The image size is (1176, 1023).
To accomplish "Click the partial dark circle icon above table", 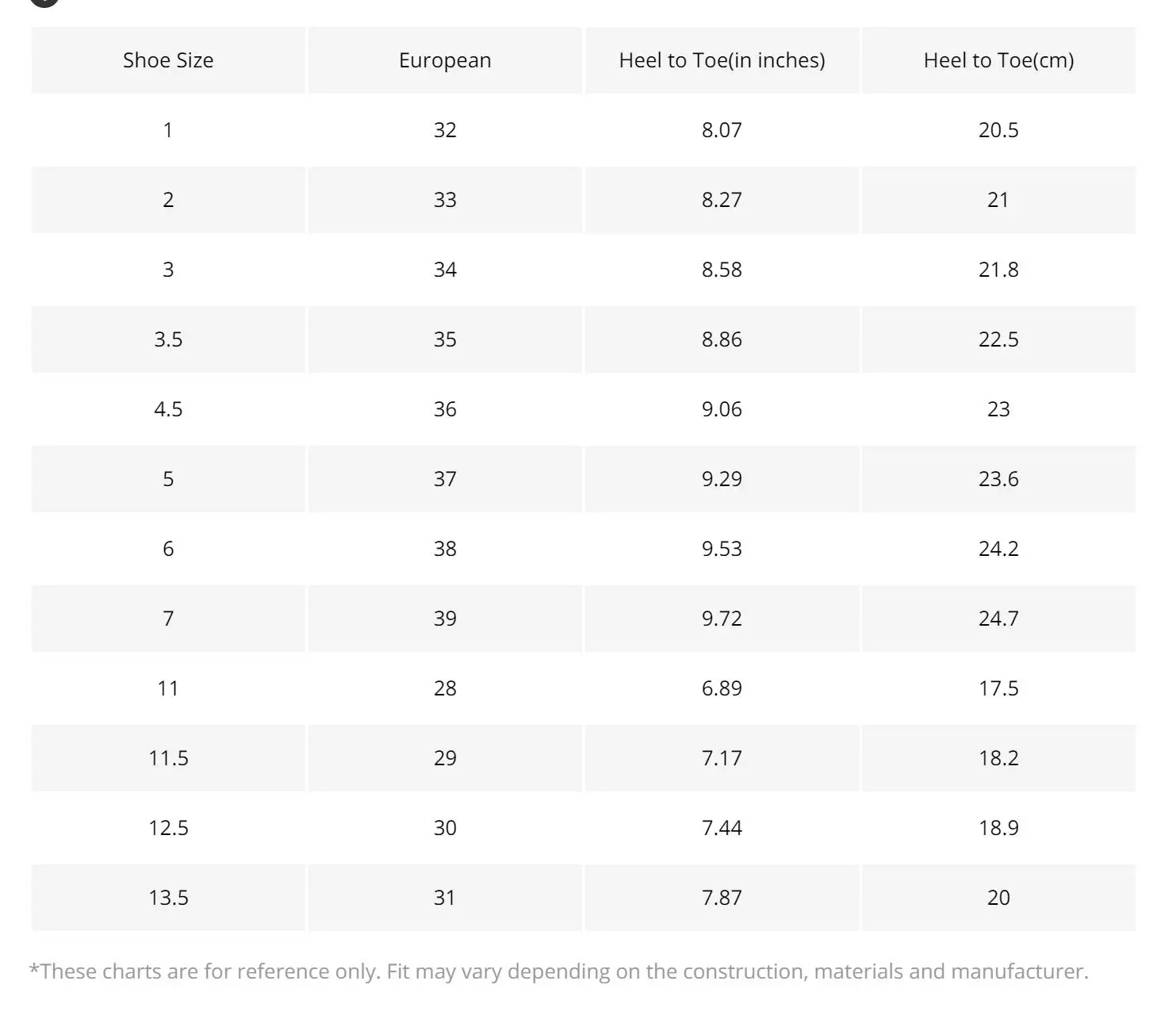I will [44, 2].
